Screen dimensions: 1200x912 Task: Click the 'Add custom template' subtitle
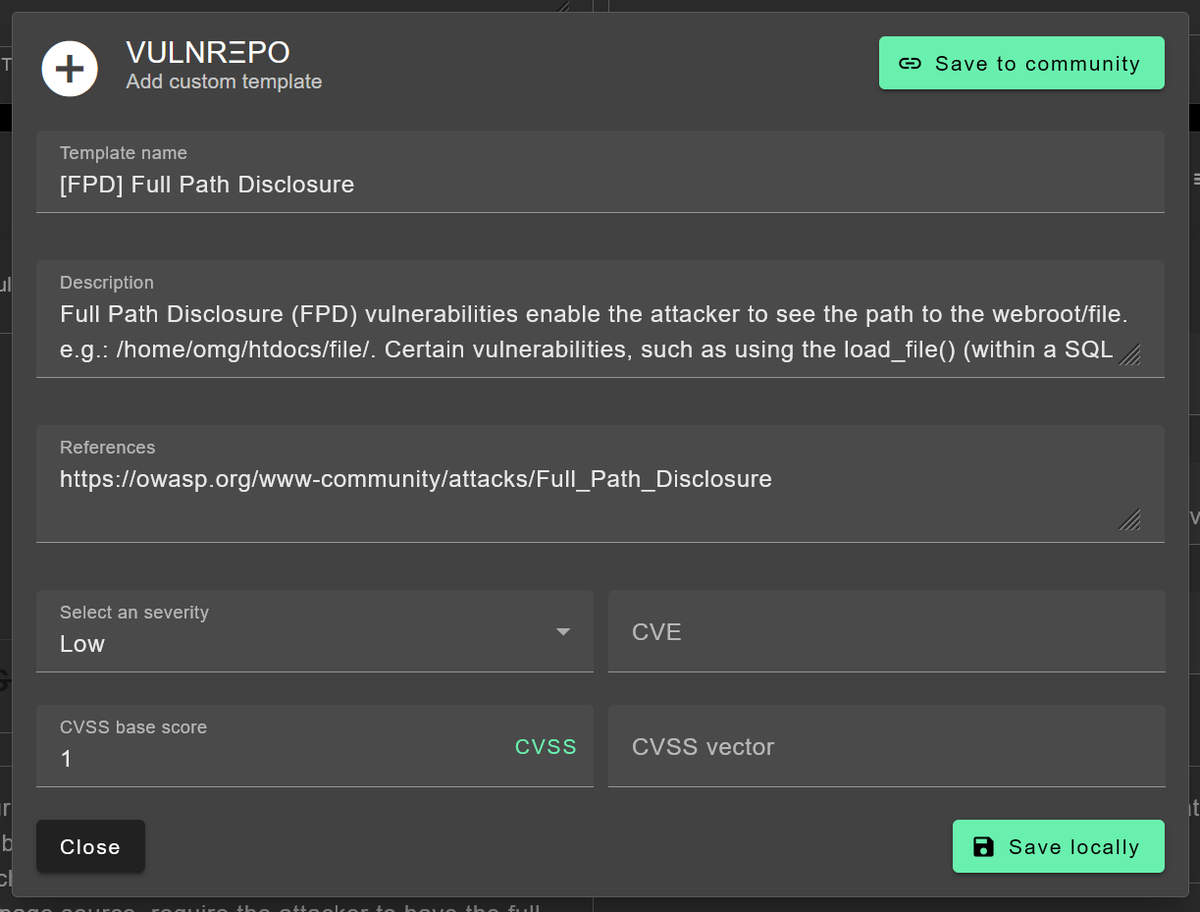point(224,82)
